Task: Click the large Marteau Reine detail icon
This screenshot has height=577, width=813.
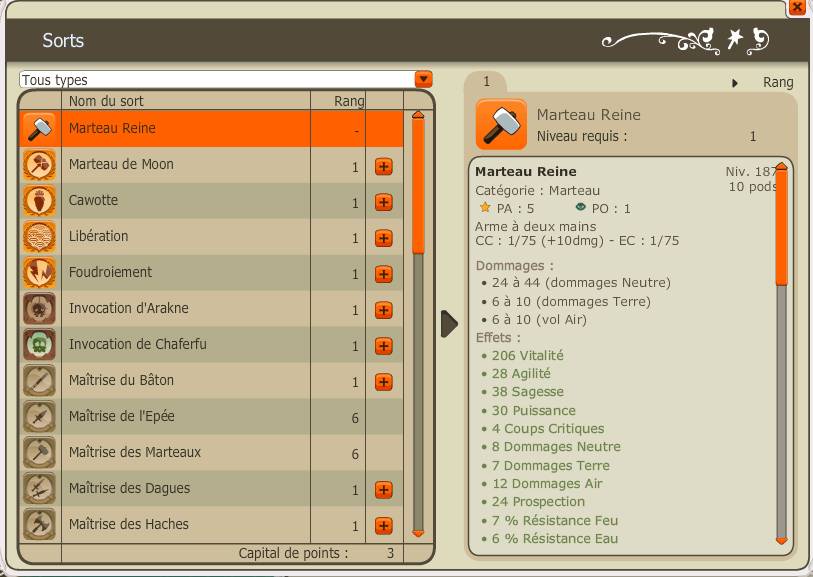Action: 501,124
